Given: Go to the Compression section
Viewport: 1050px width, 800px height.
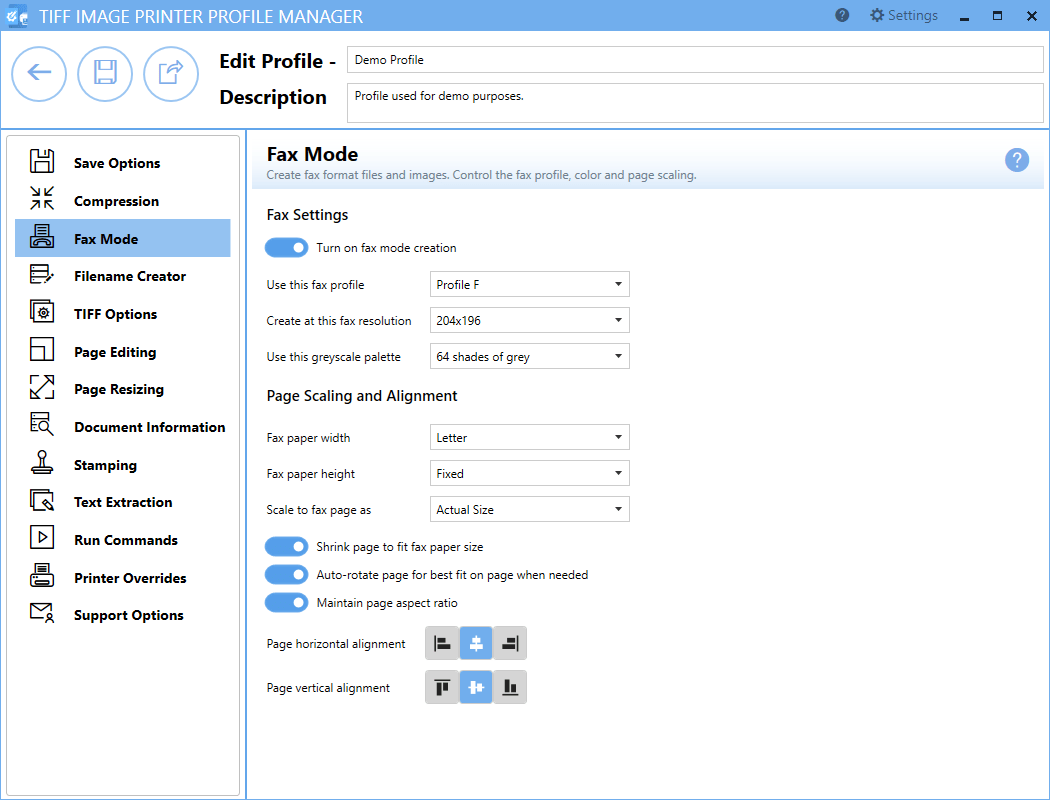Looking at the screenshot, I should coord(116,201).
